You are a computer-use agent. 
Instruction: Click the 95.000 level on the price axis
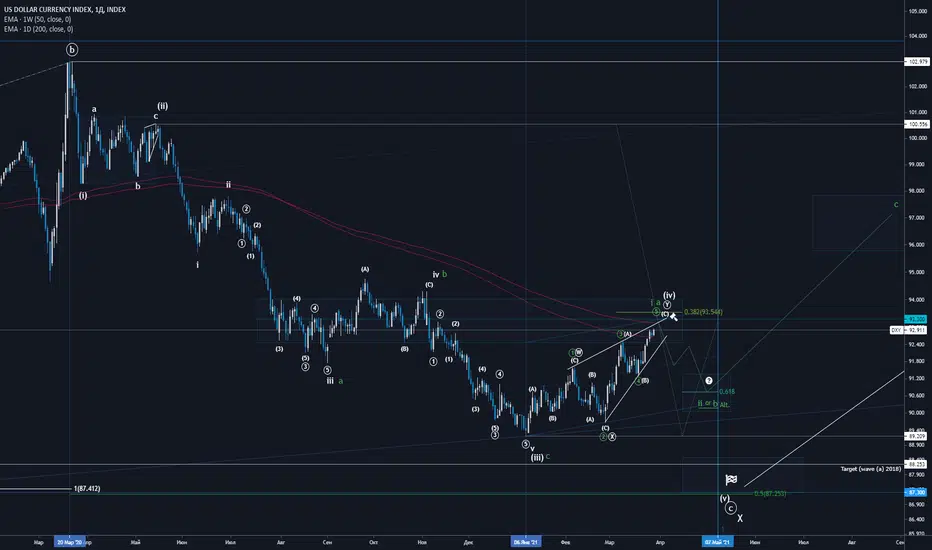(x=918, y=272)
